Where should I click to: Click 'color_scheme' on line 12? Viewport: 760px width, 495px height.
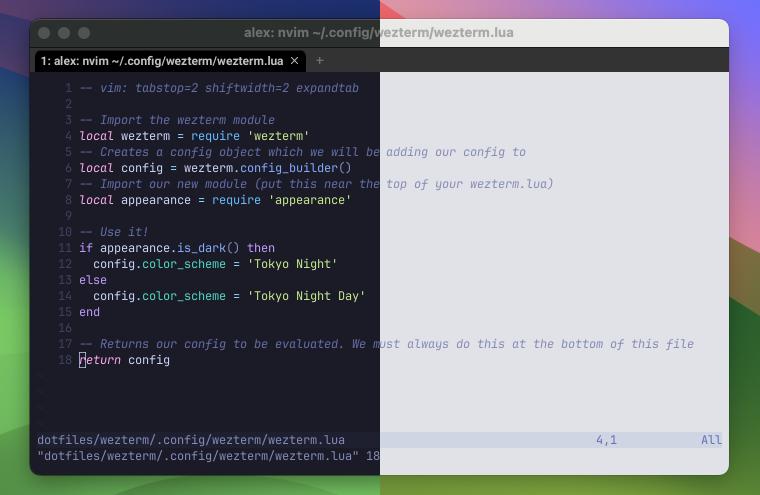point(184,264)
